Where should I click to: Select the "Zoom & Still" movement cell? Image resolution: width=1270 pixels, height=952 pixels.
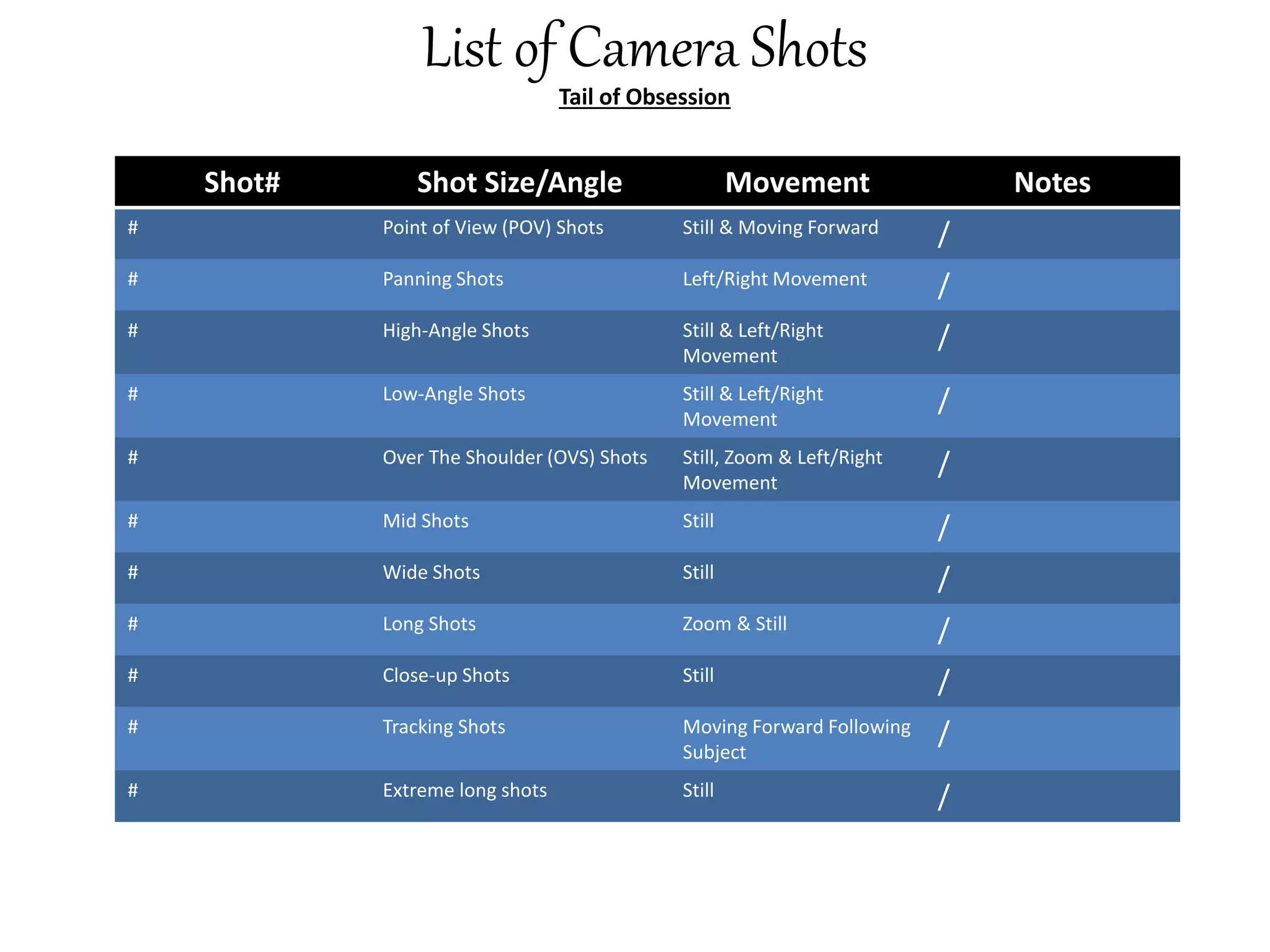pos(734,624)
